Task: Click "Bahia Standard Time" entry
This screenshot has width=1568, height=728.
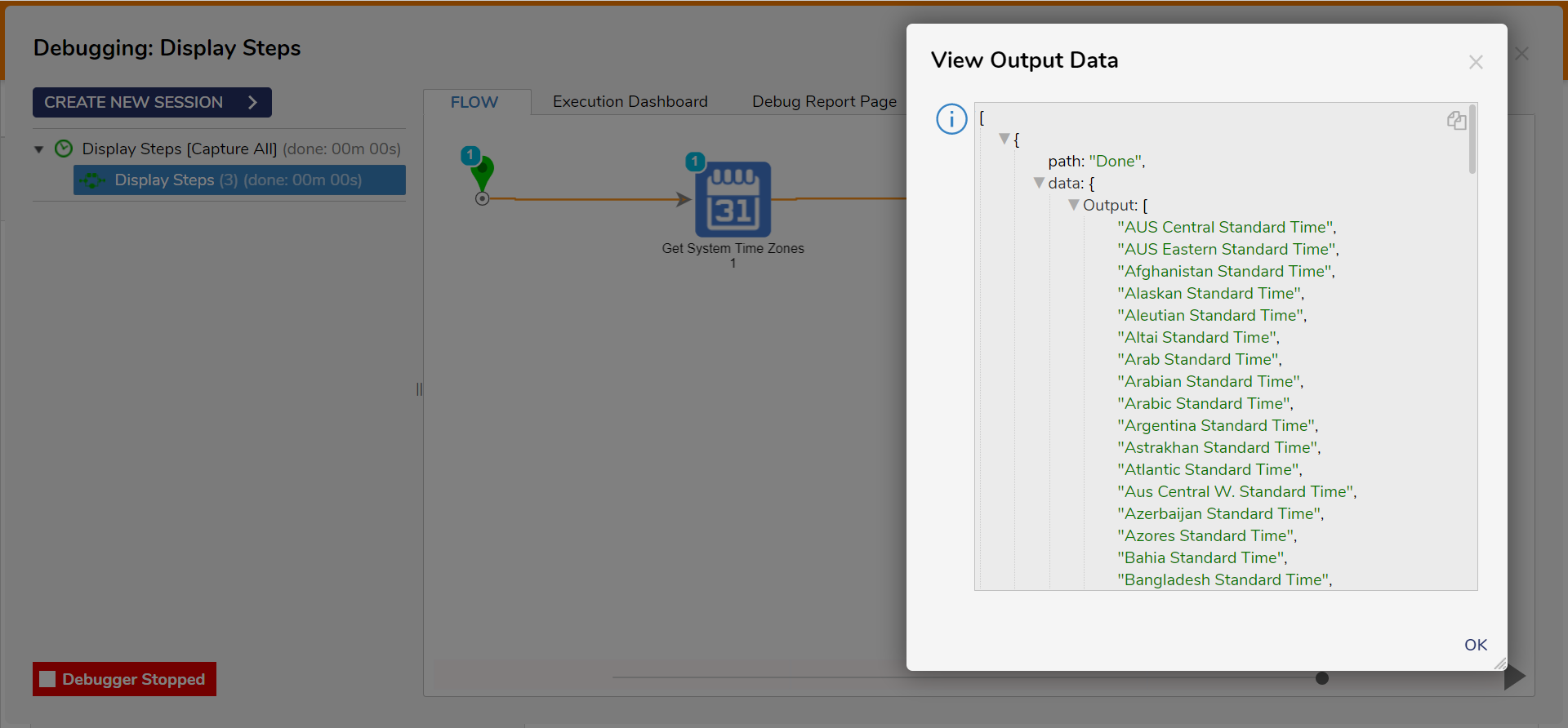Action: tap(1202, 557)
